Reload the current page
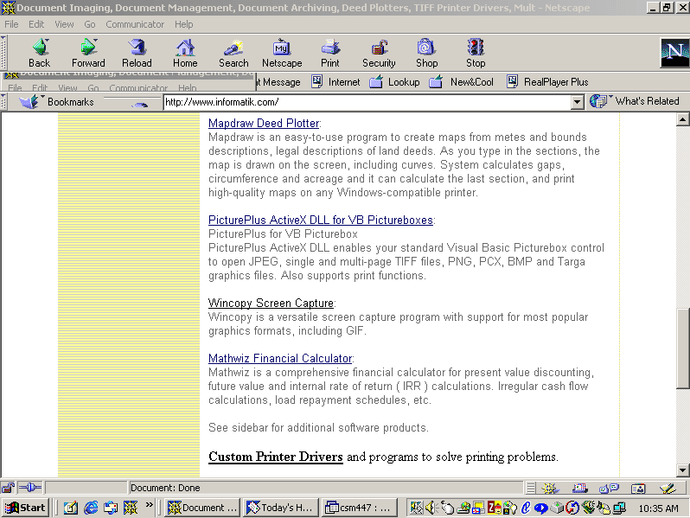This screenshot has height=518, width=690. tap(137, 53)
